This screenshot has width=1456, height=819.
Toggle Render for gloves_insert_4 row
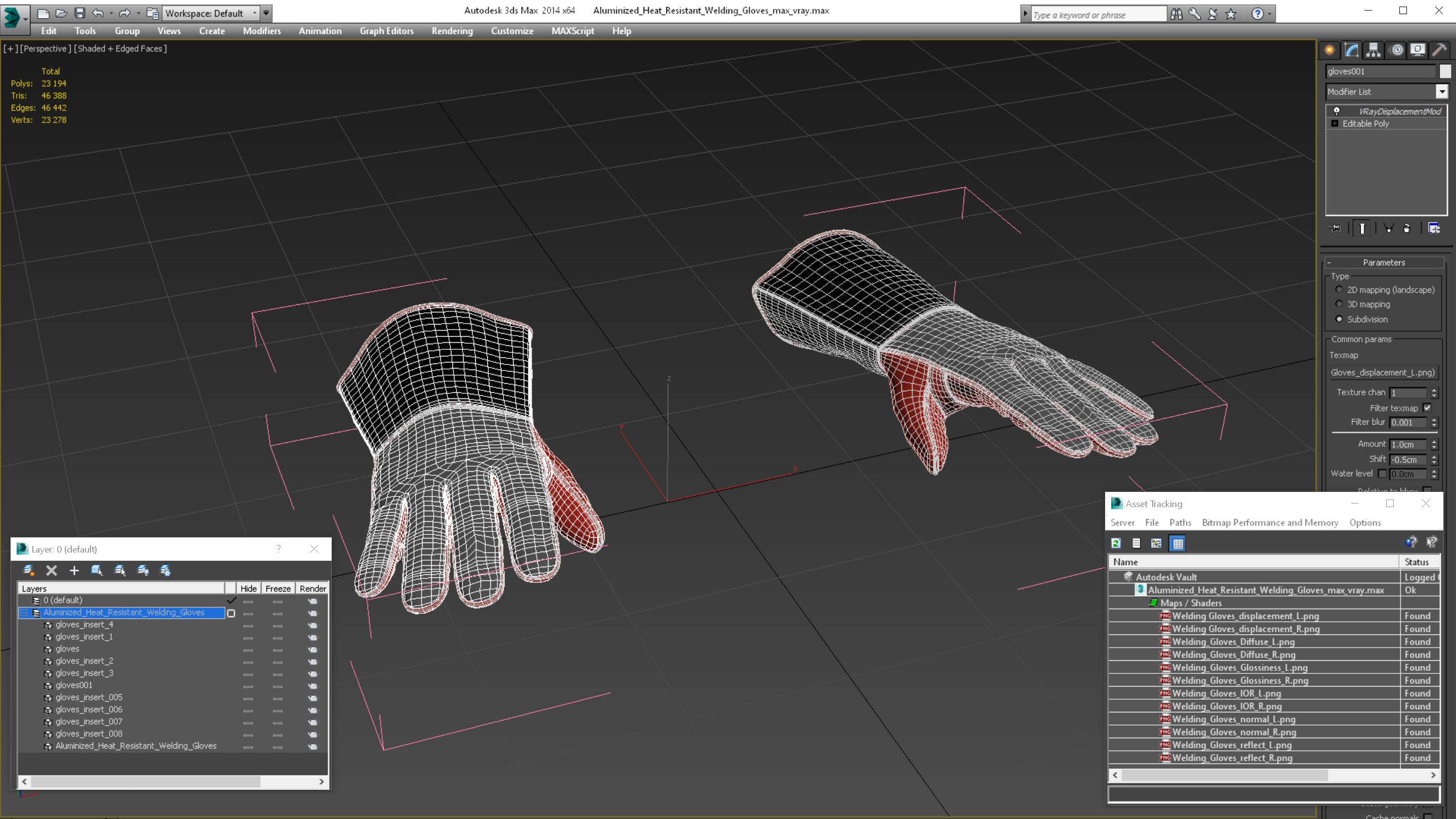tap(312, 626)
